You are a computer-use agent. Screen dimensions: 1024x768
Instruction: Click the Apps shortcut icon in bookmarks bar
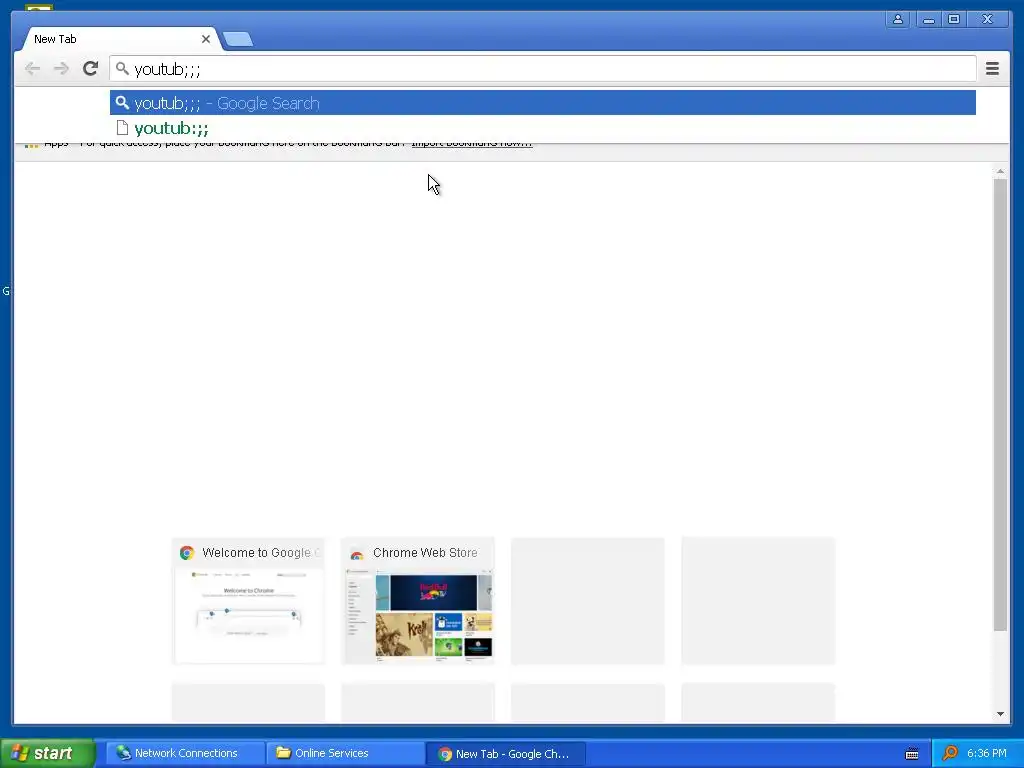click(32, 145)
